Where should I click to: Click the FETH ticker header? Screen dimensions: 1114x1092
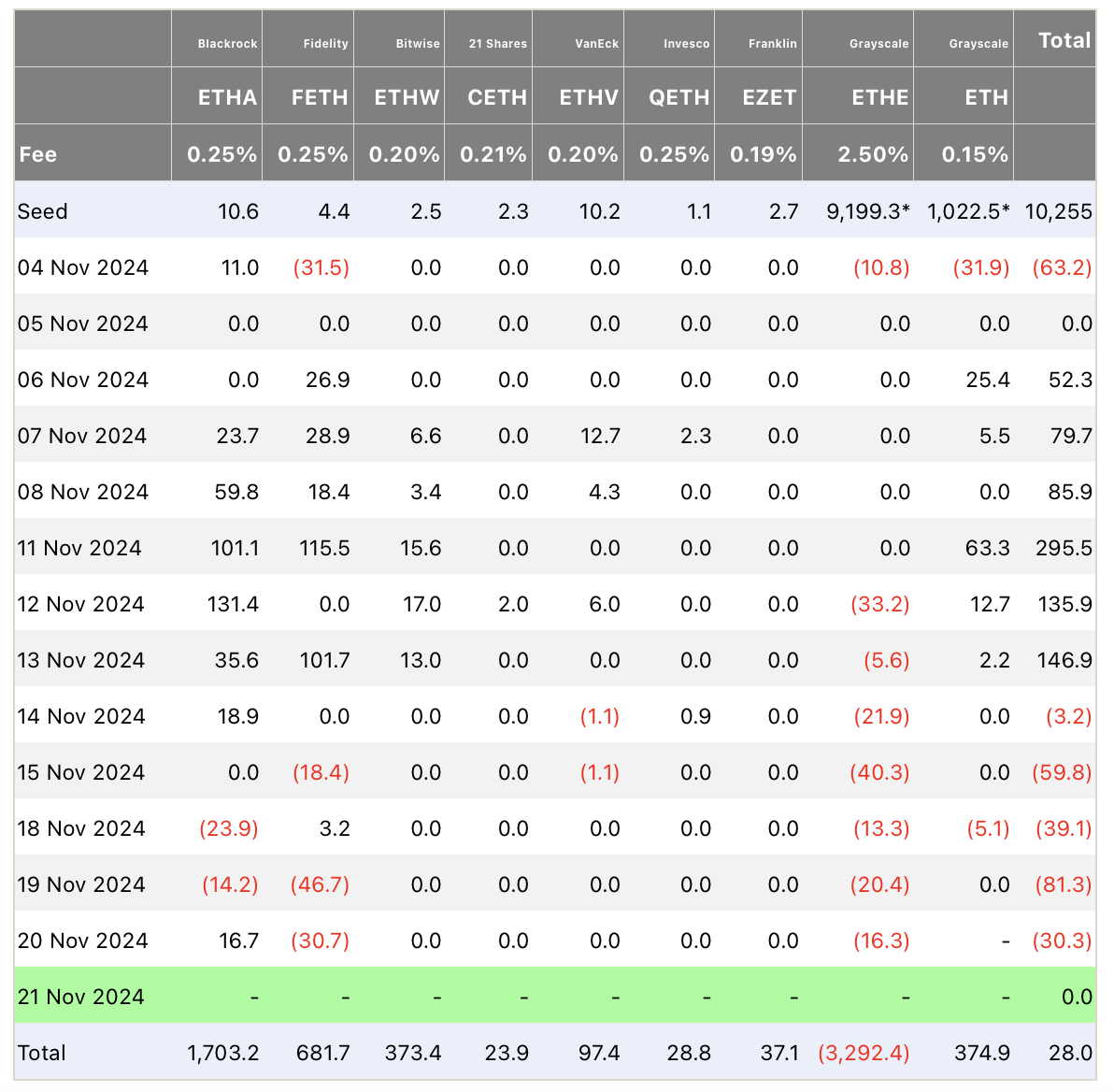[320, 97]
